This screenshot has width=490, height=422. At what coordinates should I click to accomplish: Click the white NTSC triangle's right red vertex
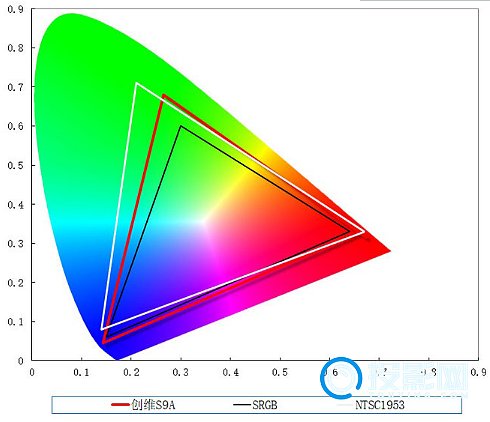[364, 231]
